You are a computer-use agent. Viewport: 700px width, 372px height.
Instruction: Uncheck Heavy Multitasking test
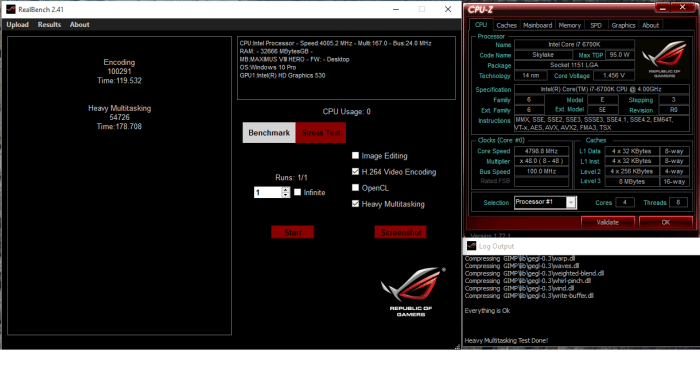pos(355,204)
